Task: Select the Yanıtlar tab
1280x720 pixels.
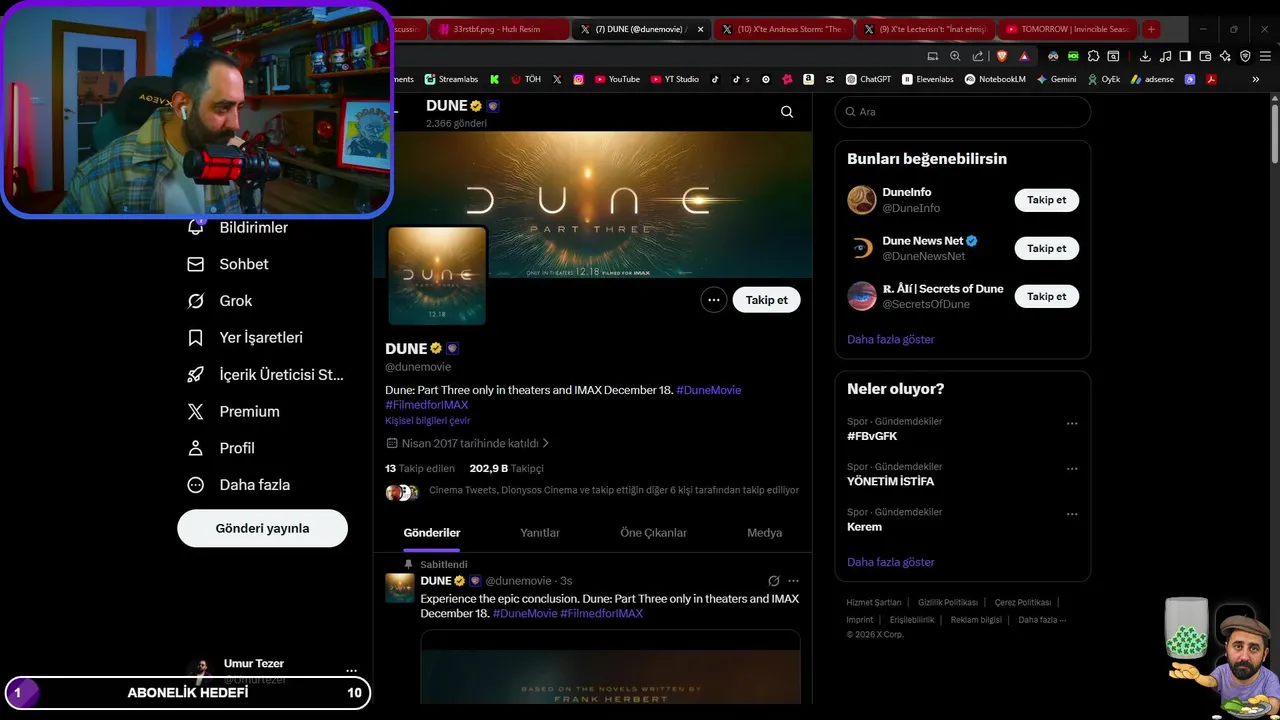Action: coord(540,533)
